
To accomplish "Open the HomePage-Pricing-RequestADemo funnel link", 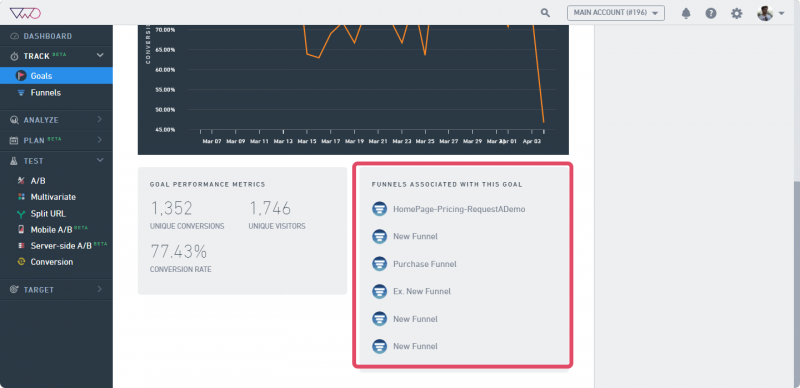I will click(459, 209).
